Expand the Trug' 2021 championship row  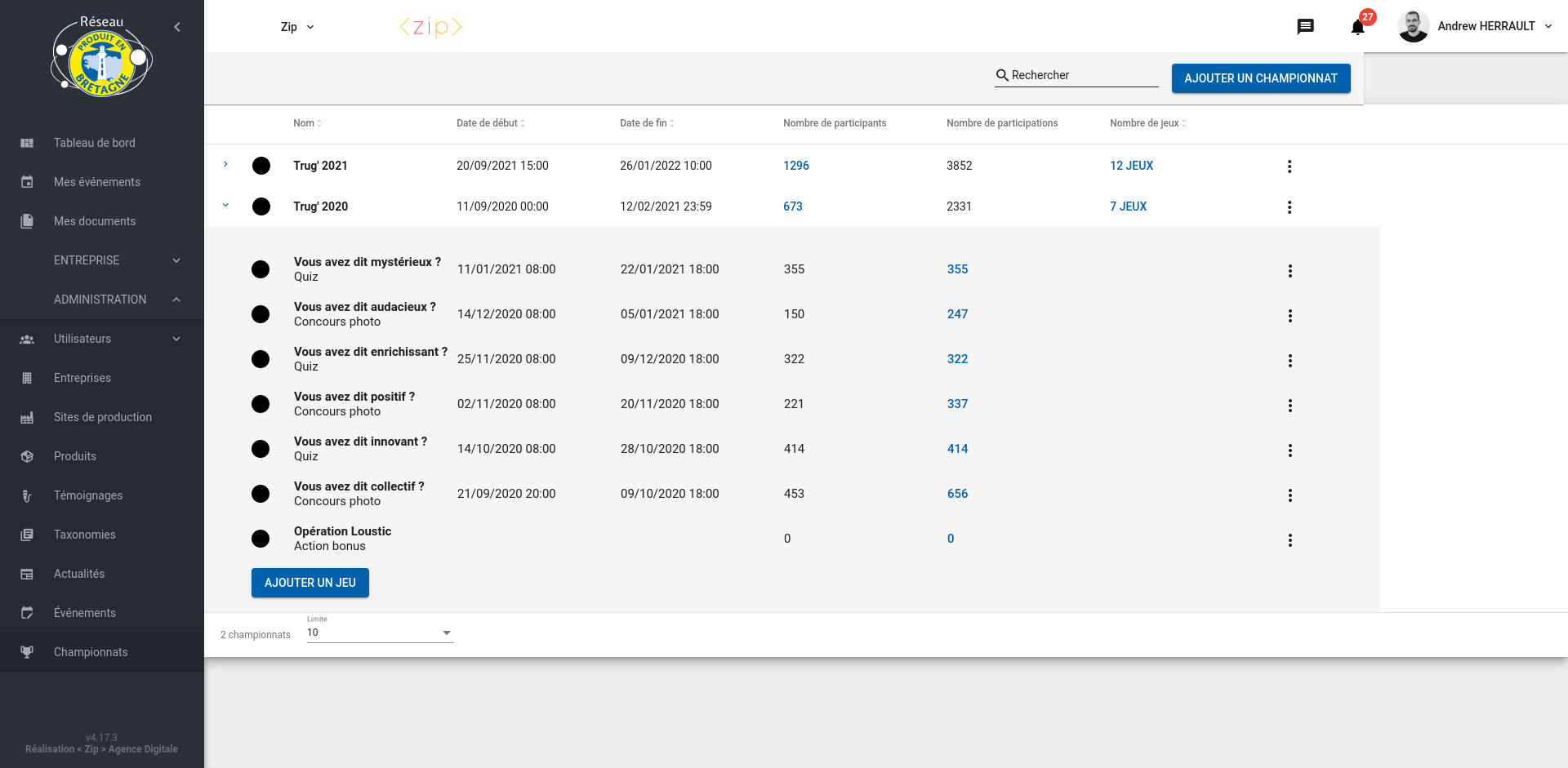[x=225, y=165]
